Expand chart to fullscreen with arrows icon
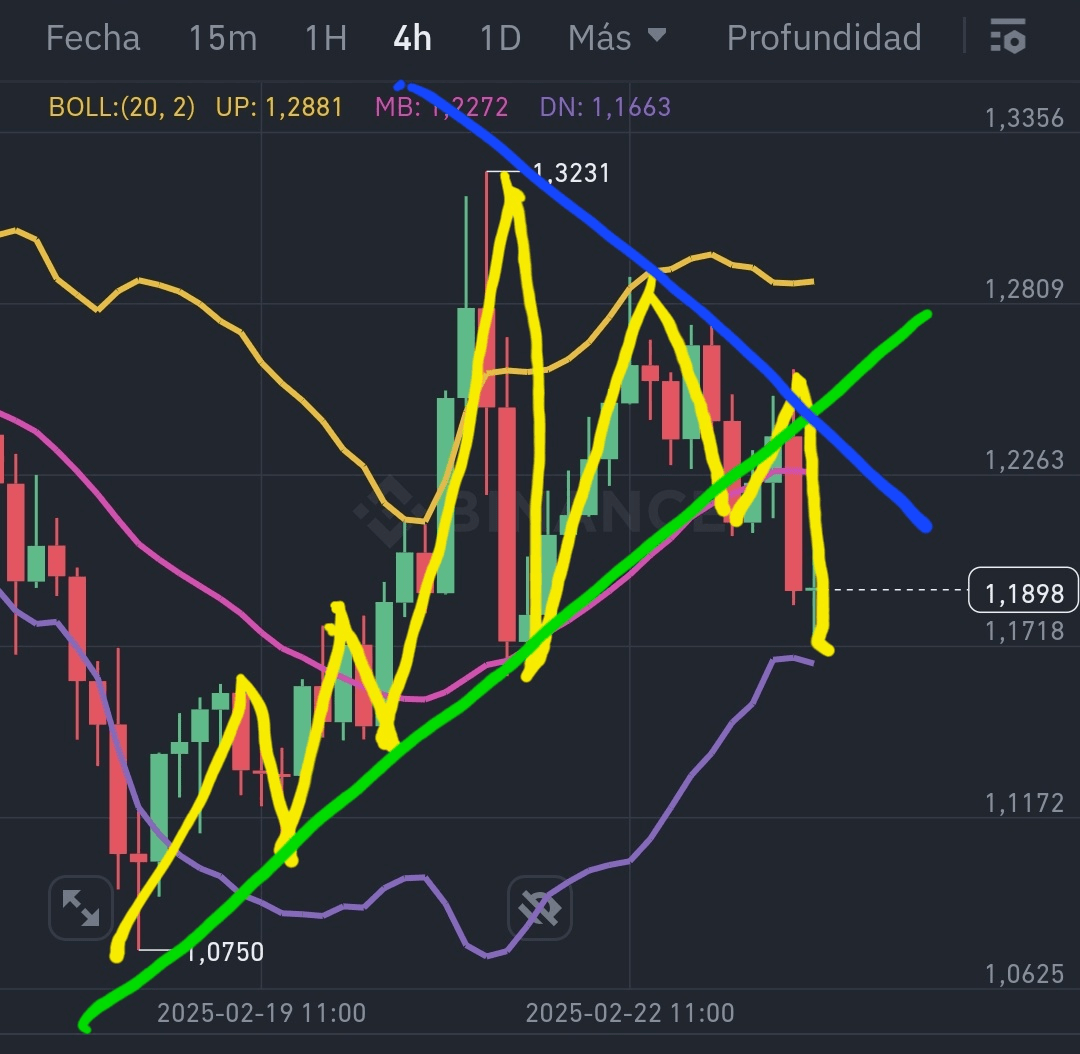 click(x=81, y=907)
